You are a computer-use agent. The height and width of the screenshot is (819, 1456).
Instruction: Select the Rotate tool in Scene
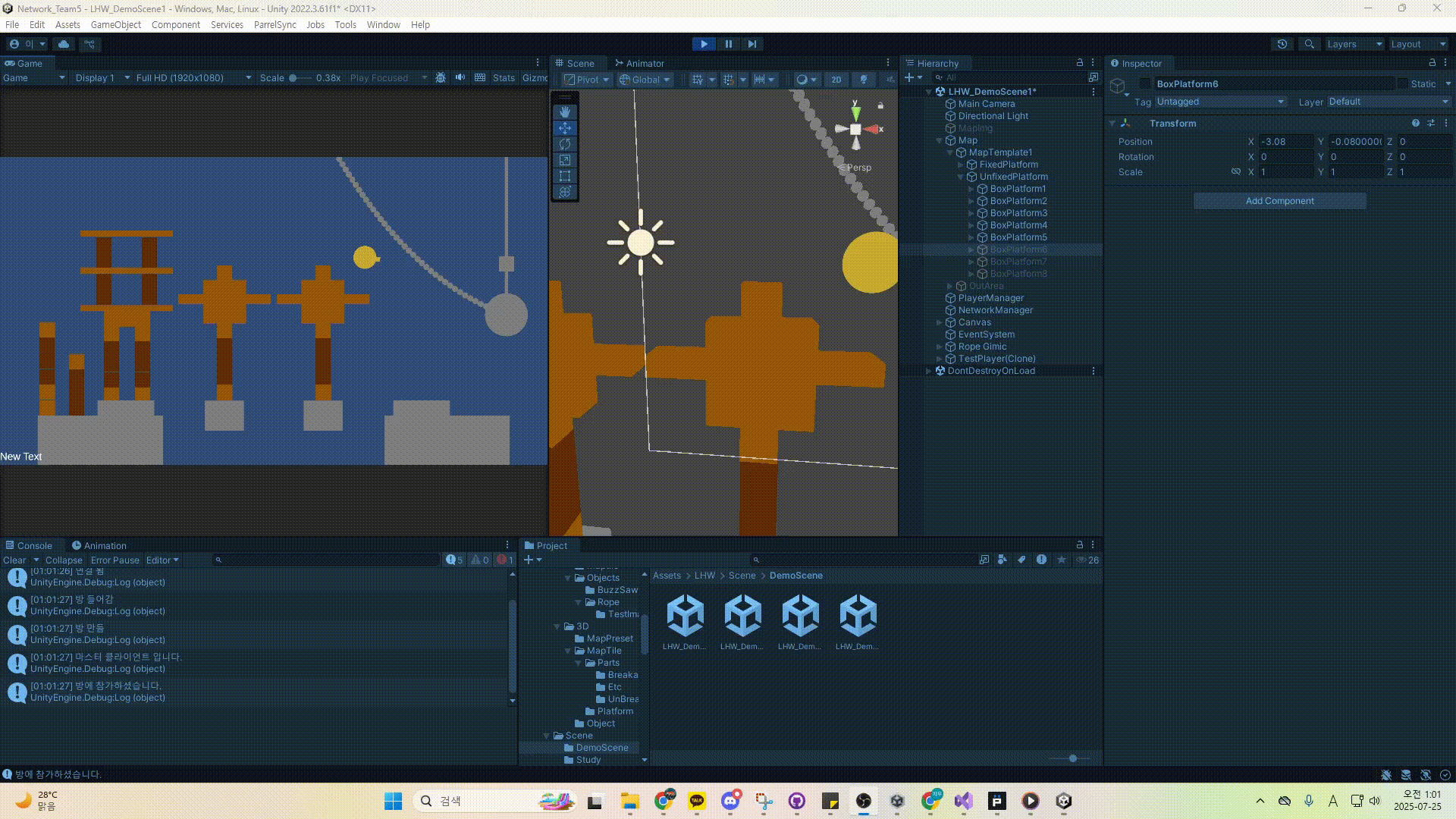(x=565, y=144)
